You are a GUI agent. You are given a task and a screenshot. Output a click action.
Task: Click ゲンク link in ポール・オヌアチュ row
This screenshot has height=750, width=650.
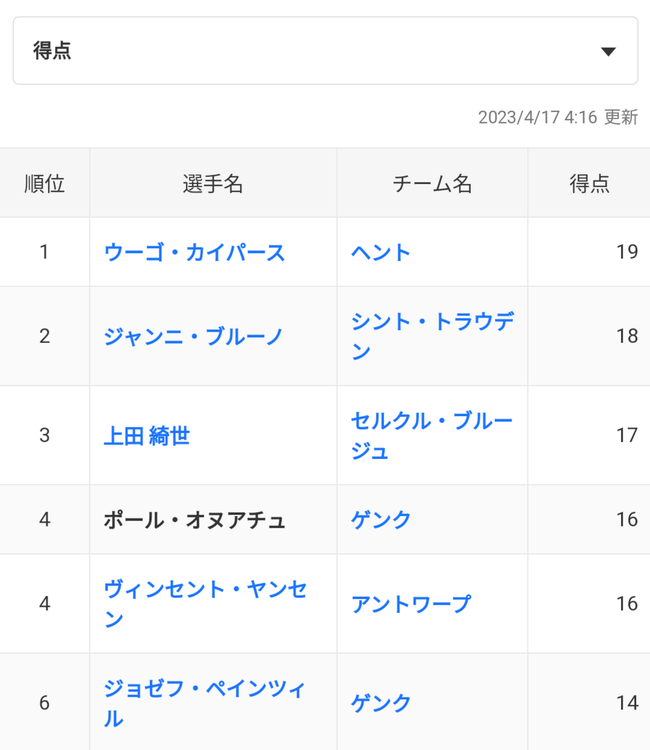(x=381, y=520)
